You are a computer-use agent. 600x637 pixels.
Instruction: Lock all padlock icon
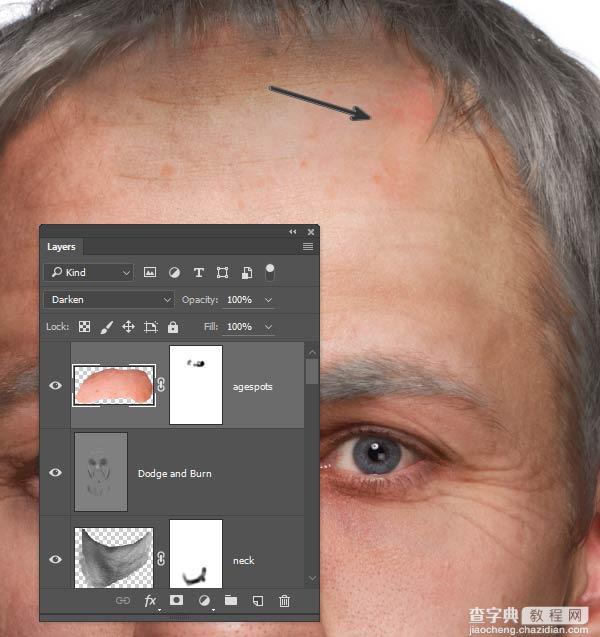coord(173,327)
